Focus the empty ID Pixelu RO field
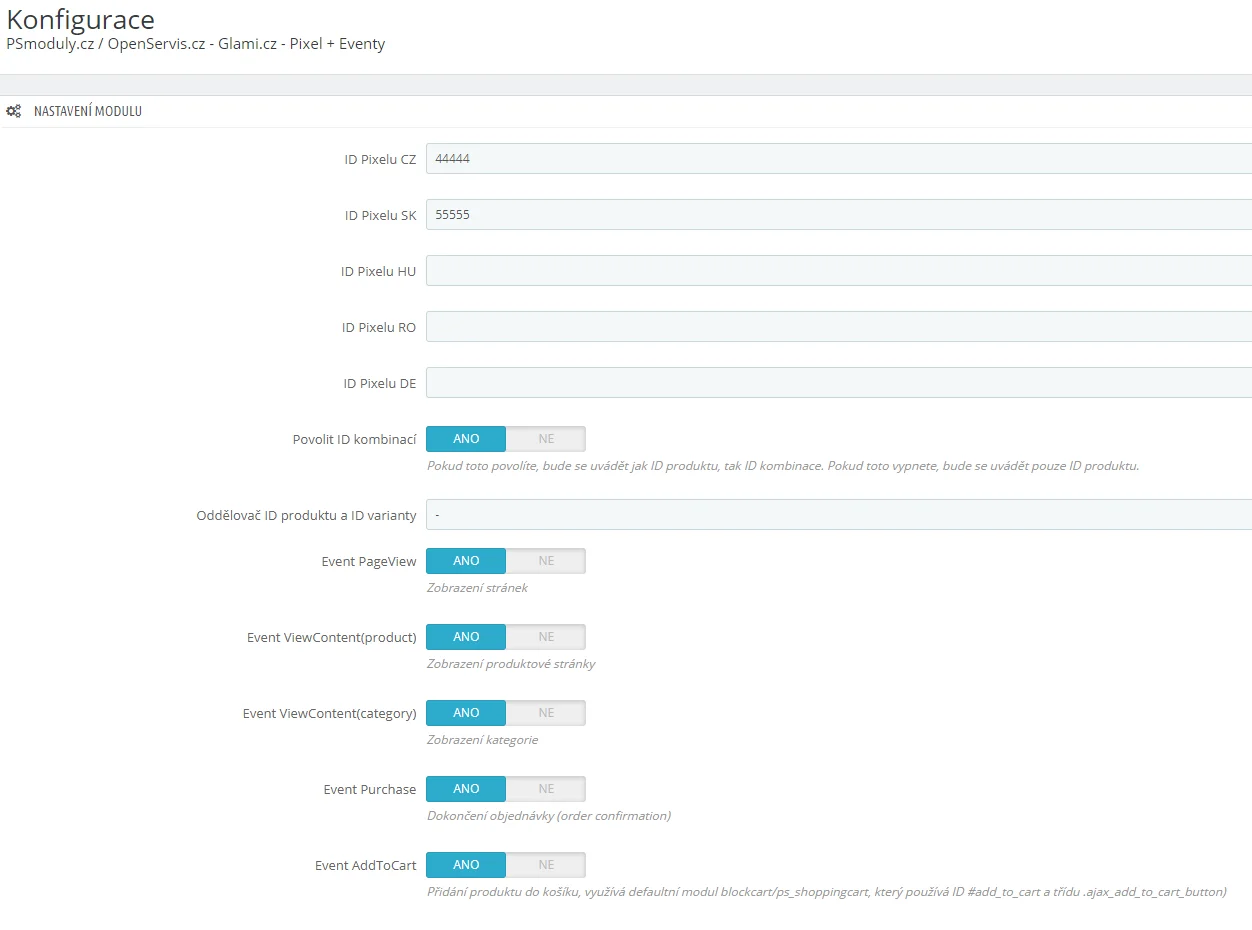This screenshot has width=1252, height=930. point(838,327)
